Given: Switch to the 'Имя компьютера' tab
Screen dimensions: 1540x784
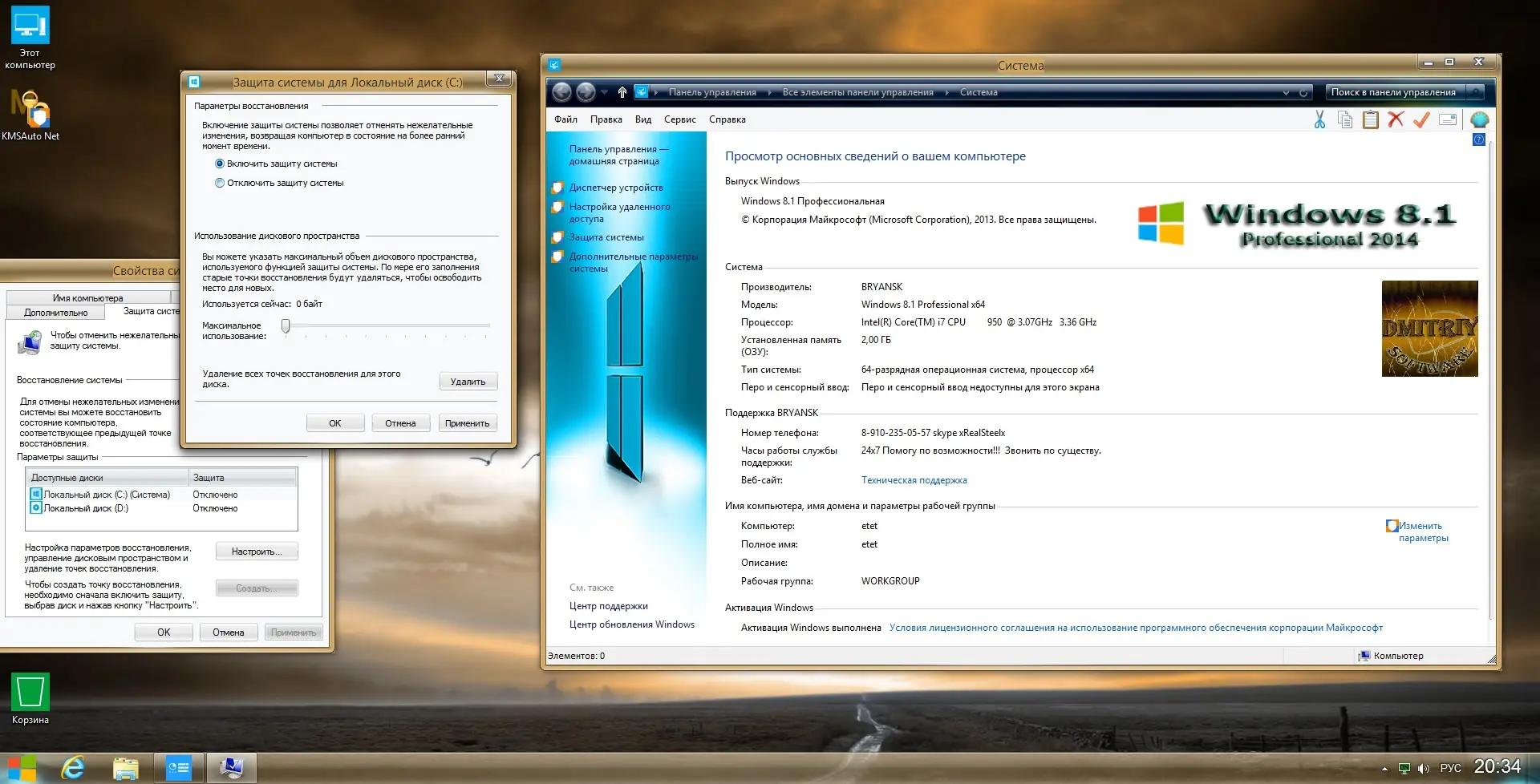Looking at the screenshot, I should (x=88, y=298).
